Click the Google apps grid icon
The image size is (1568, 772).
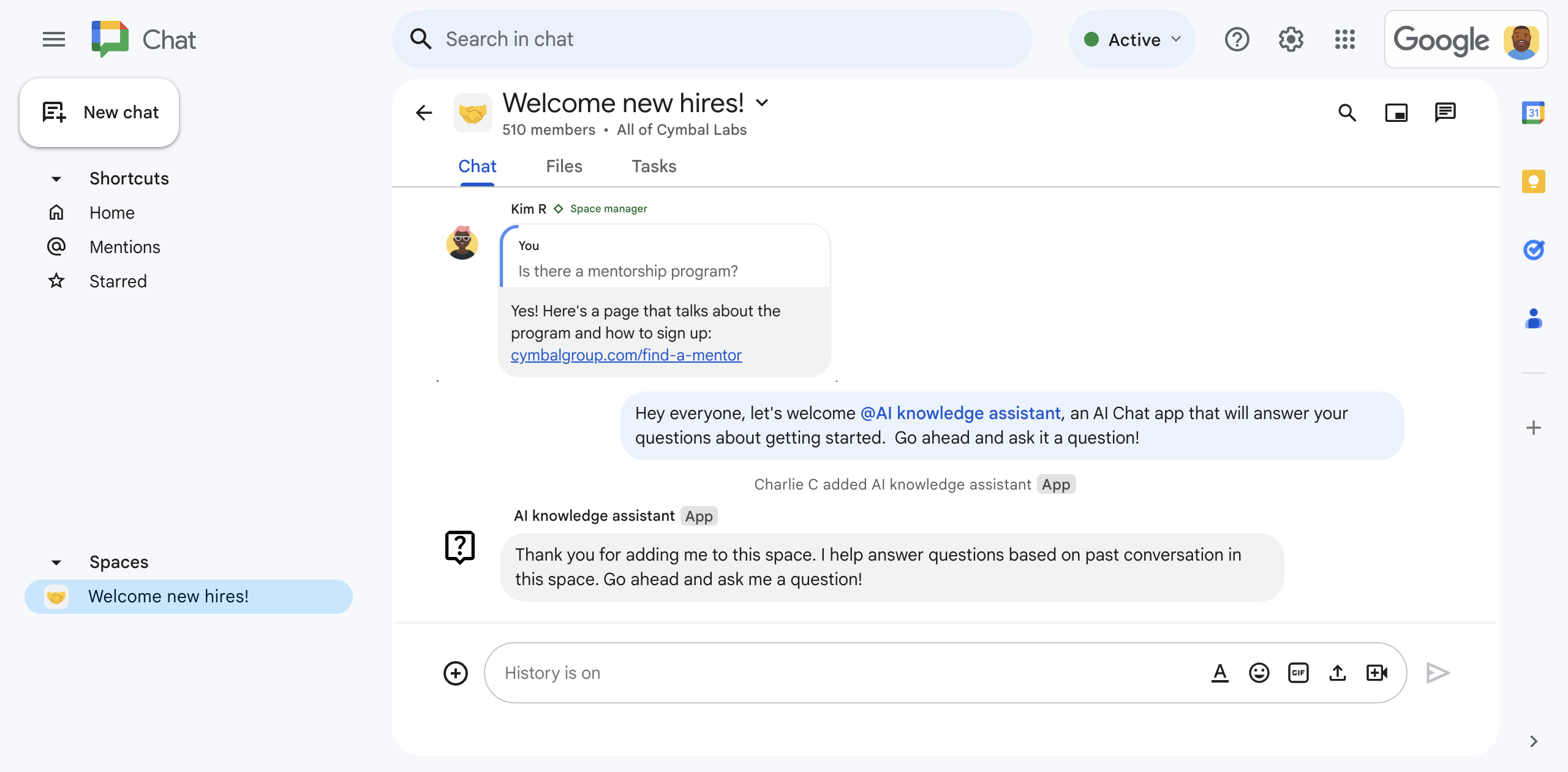(1346, 39)
